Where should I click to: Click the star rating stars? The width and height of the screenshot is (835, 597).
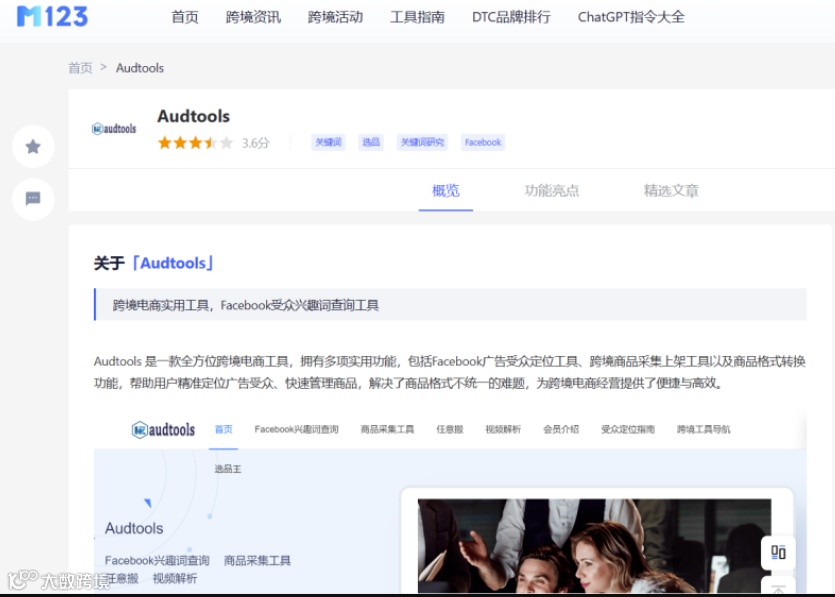pyautogui.click(x=195, y=143)
